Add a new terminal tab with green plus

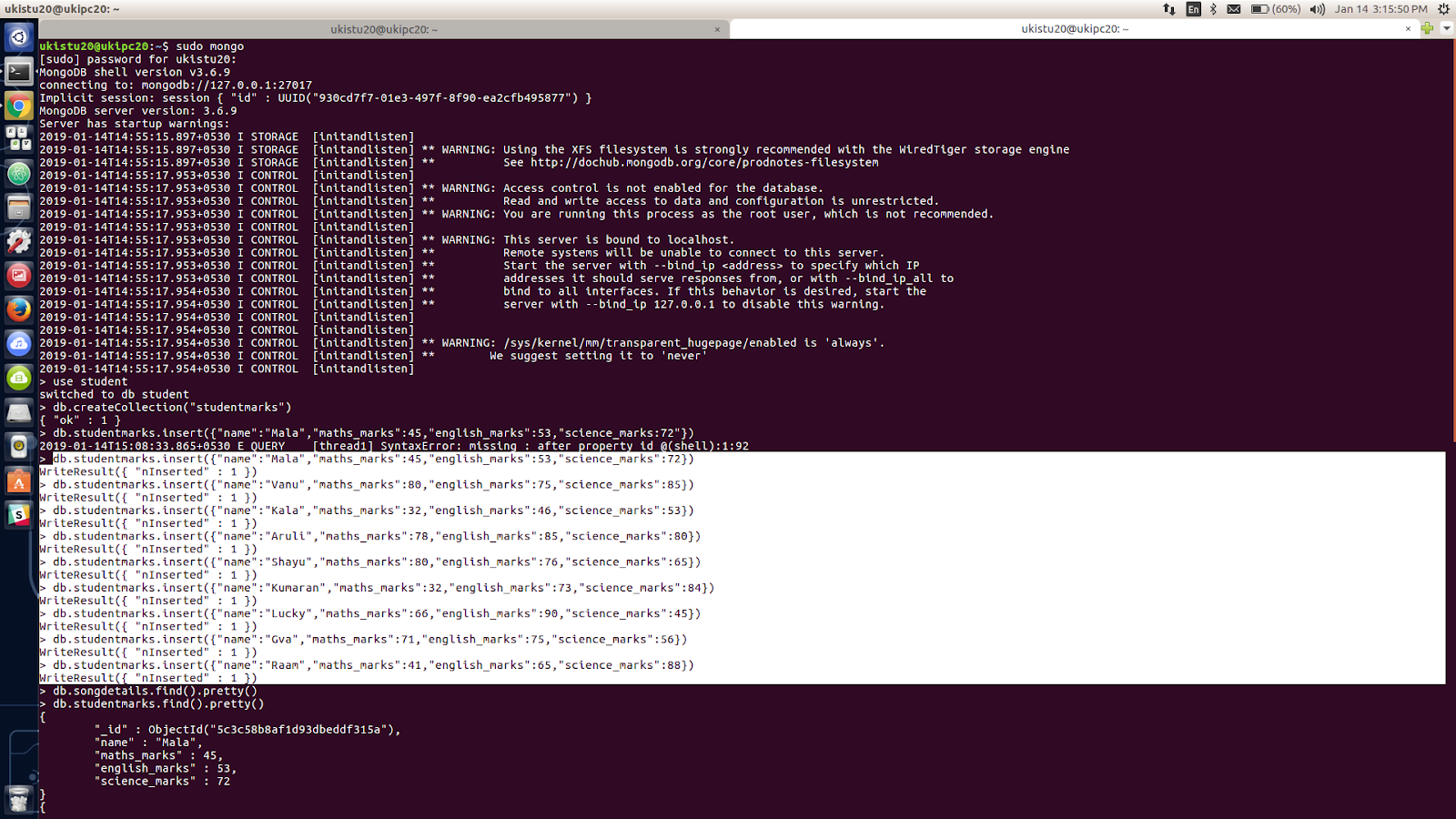tap(1427, 28)
